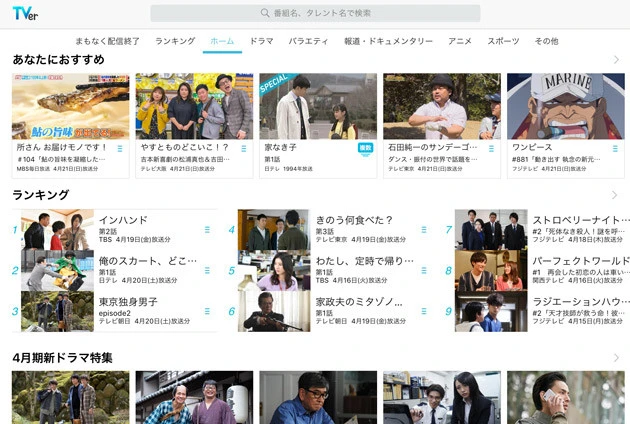Screen dimensions: 630x424
Task: Select the アニメ tab
Action: tap(460, 41)
